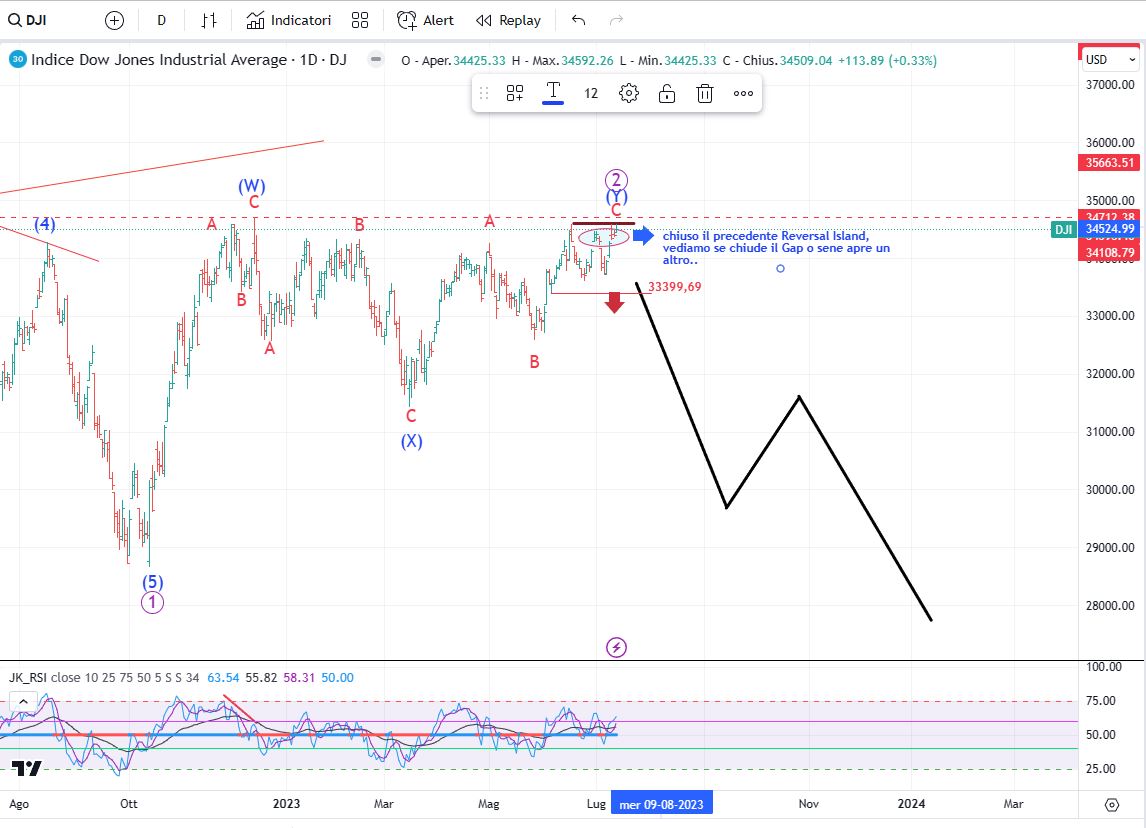Click the green DJI price label

tap(1063, 229)
